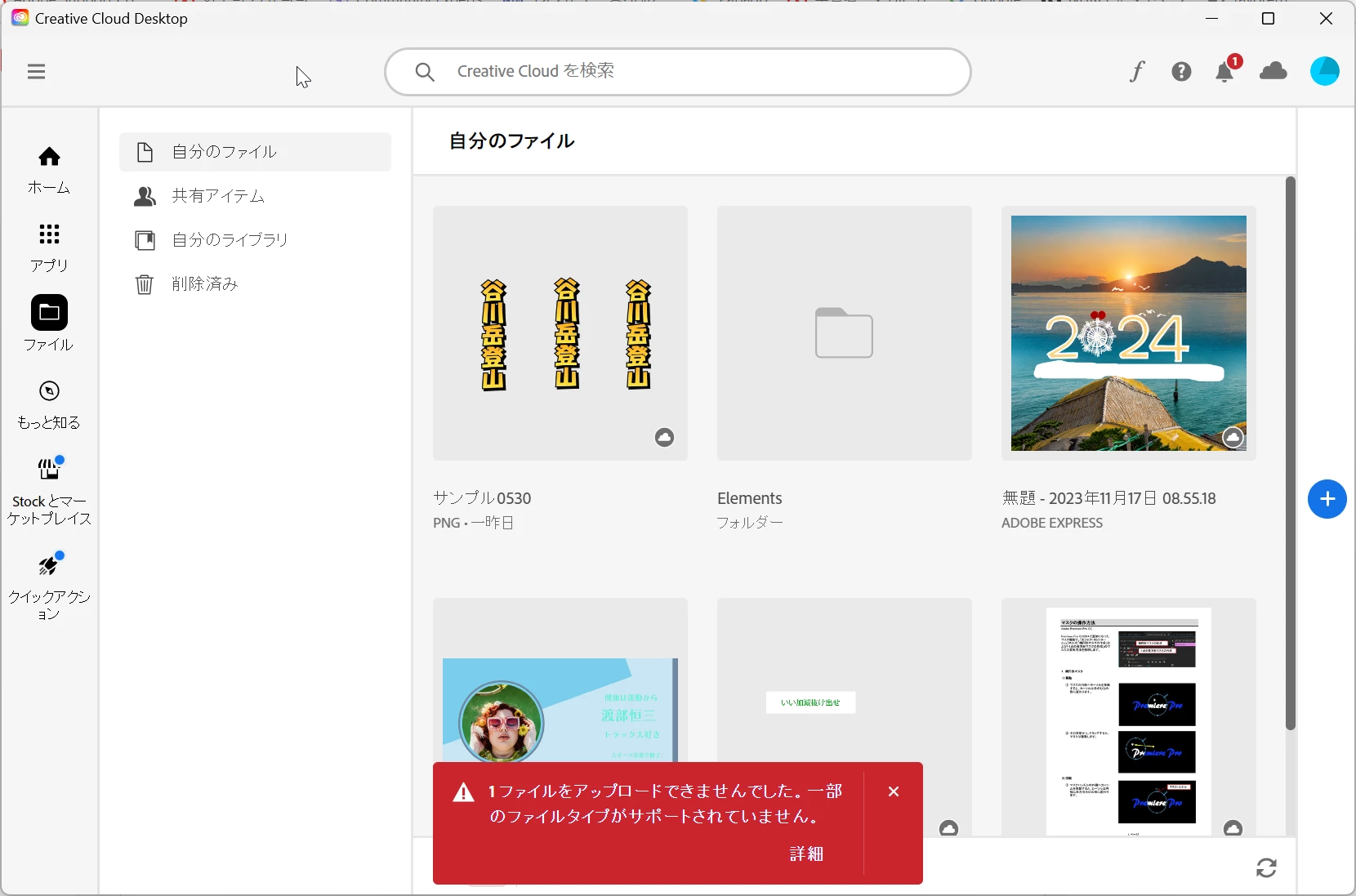Click the Elements folder name

(x=750, y=498)
